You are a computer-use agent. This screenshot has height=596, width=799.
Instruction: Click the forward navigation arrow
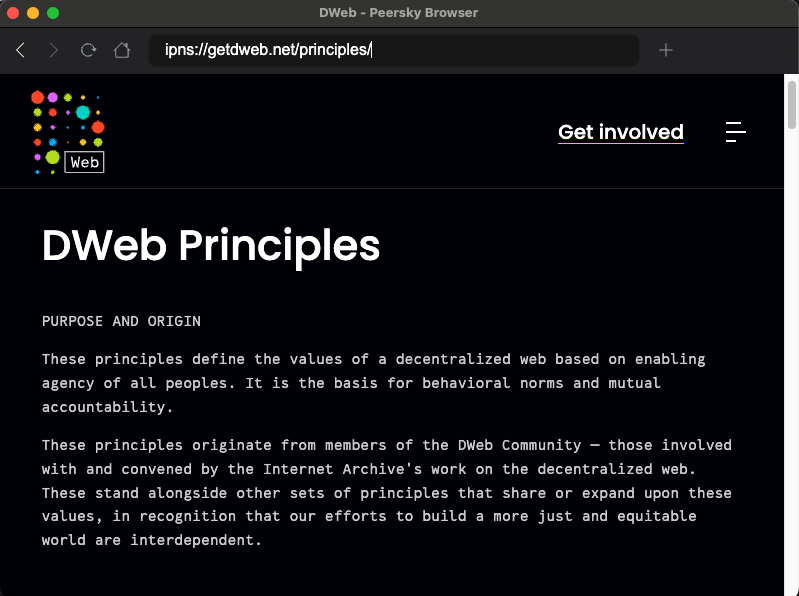click(54, 50)
